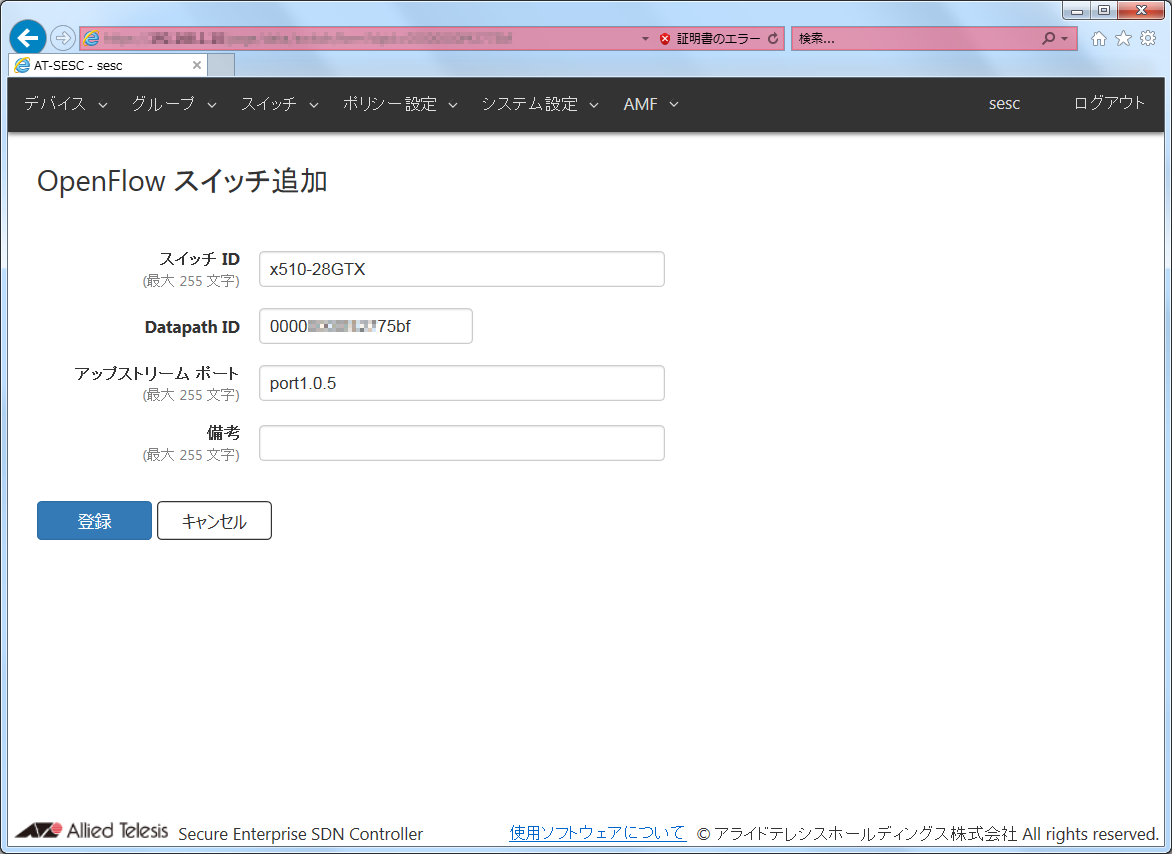The width and height of the screenshot is (1172, 854).
Task: Select the AT-SESC - sesc browser tab
Action: pos(108,65)
